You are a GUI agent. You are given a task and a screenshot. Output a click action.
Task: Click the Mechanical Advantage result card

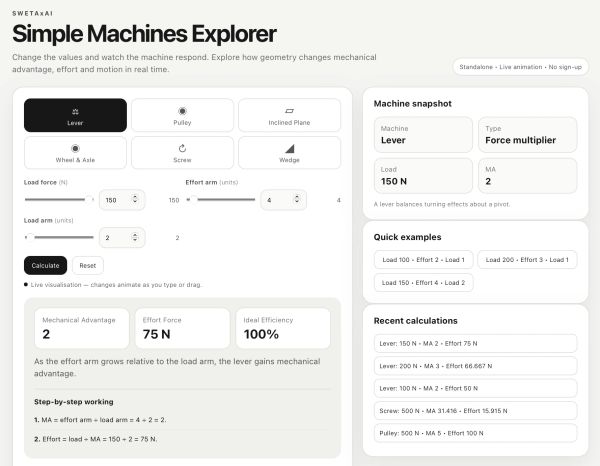[82, 328]
